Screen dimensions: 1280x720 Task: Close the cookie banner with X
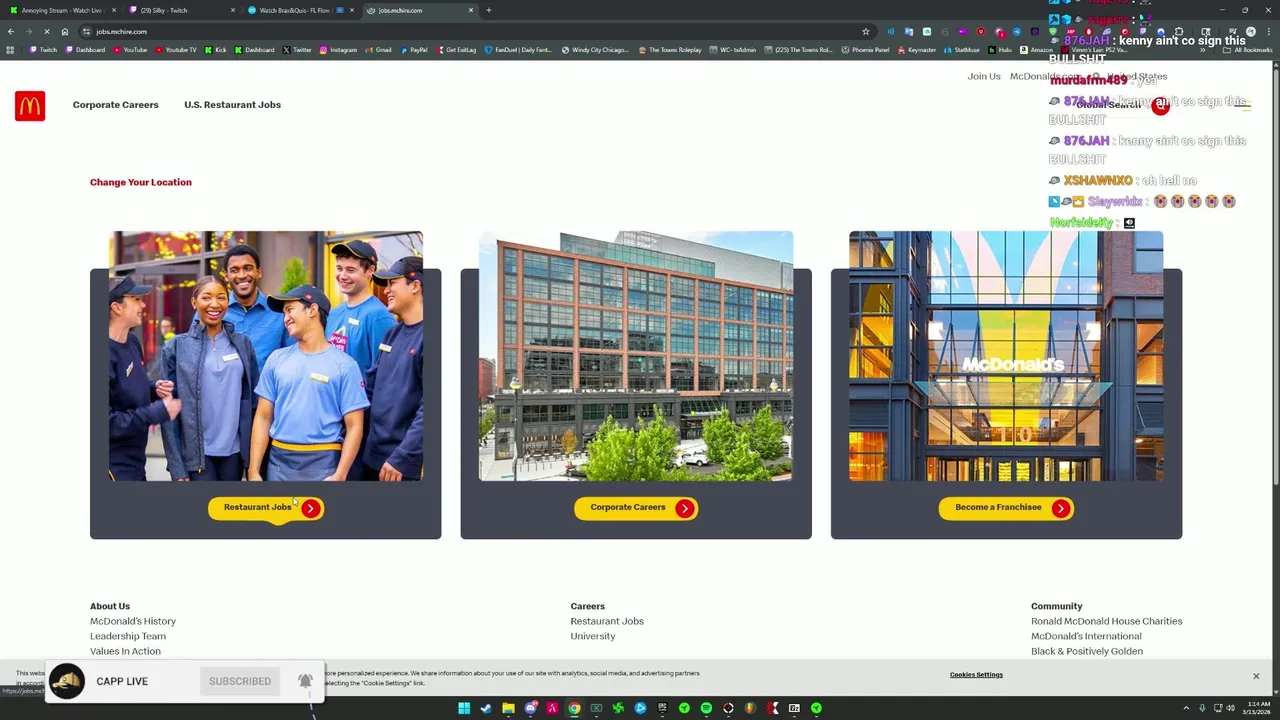tap(1256, 676)
